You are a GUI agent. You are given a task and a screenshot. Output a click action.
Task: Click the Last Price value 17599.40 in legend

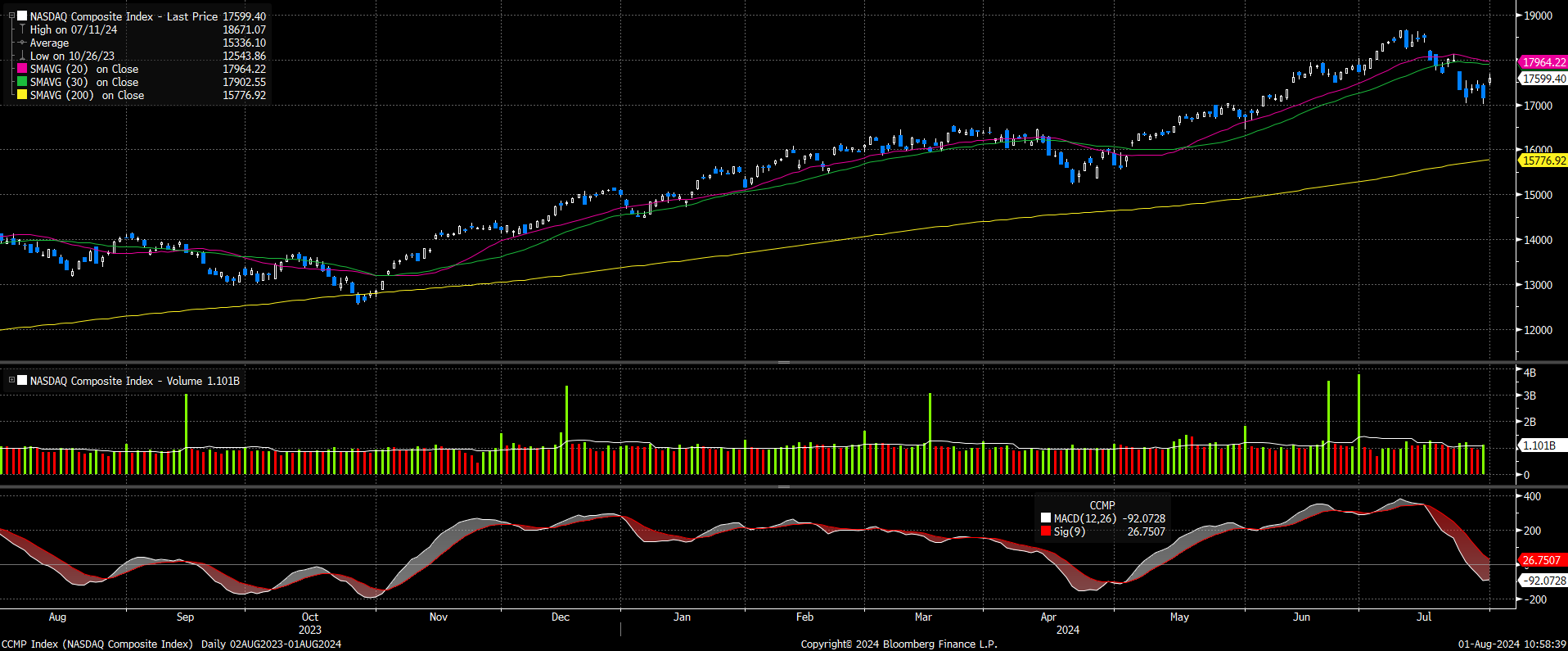[x=244, y=16]
